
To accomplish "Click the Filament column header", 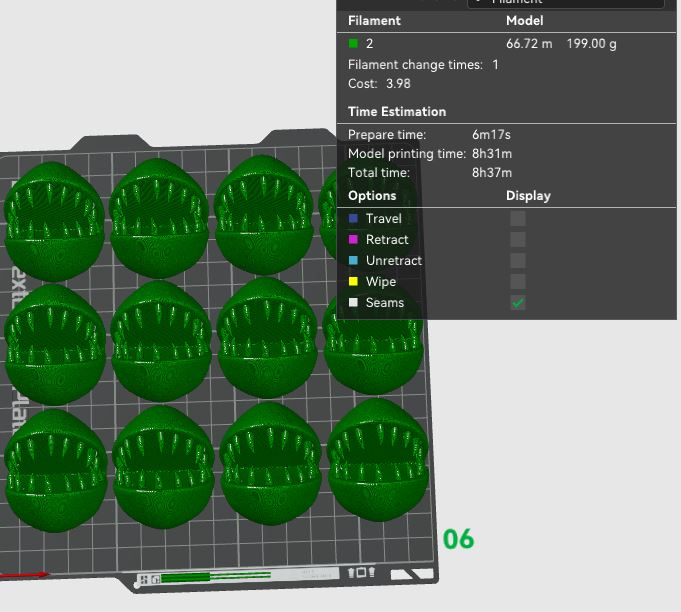I will pyautogui.click(x=374, y=20).
